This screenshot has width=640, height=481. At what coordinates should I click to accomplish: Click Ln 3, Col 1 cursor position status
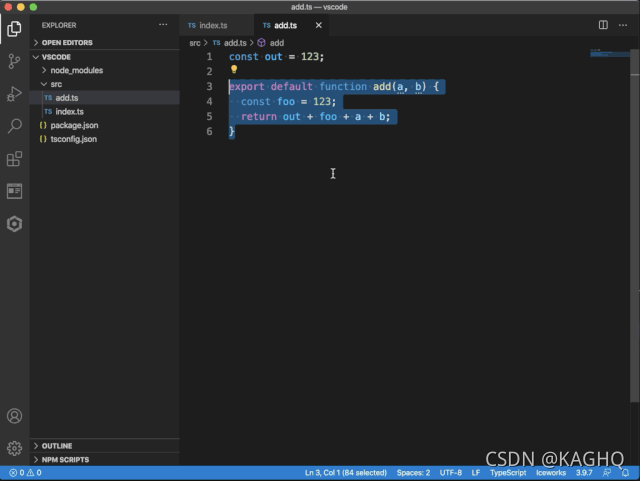(346, 473)
